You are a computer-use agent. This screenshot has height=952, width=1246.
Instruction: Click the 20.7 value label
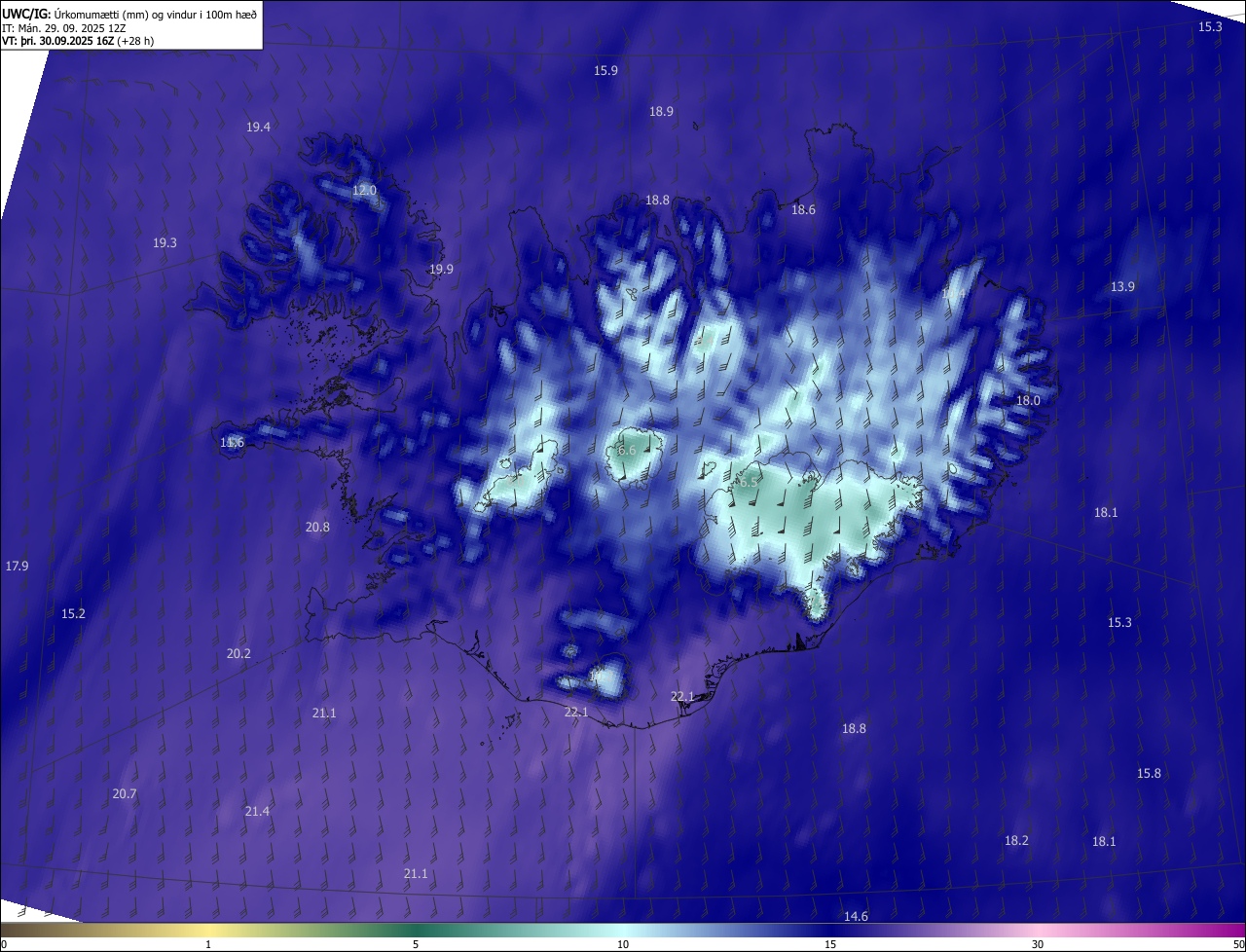point(124,794)
